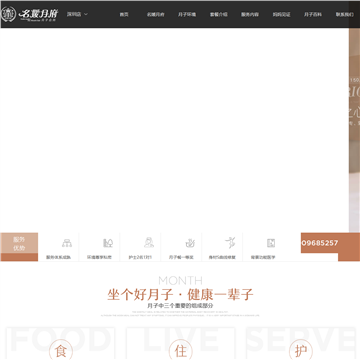Open the 月子百科 navigation item

[313, 14]
